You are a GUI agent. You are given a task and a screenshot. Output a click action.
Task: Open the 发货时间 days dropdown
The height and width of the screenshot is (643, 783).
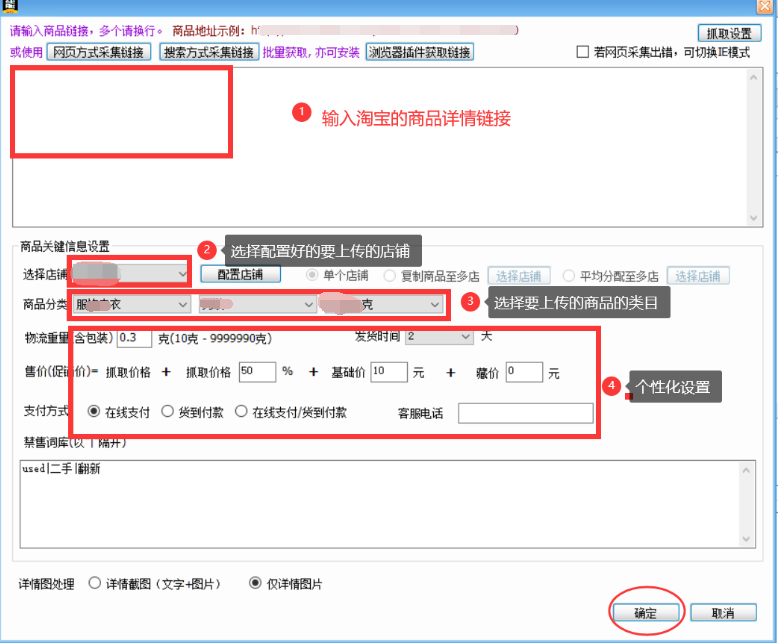point(439,336)
